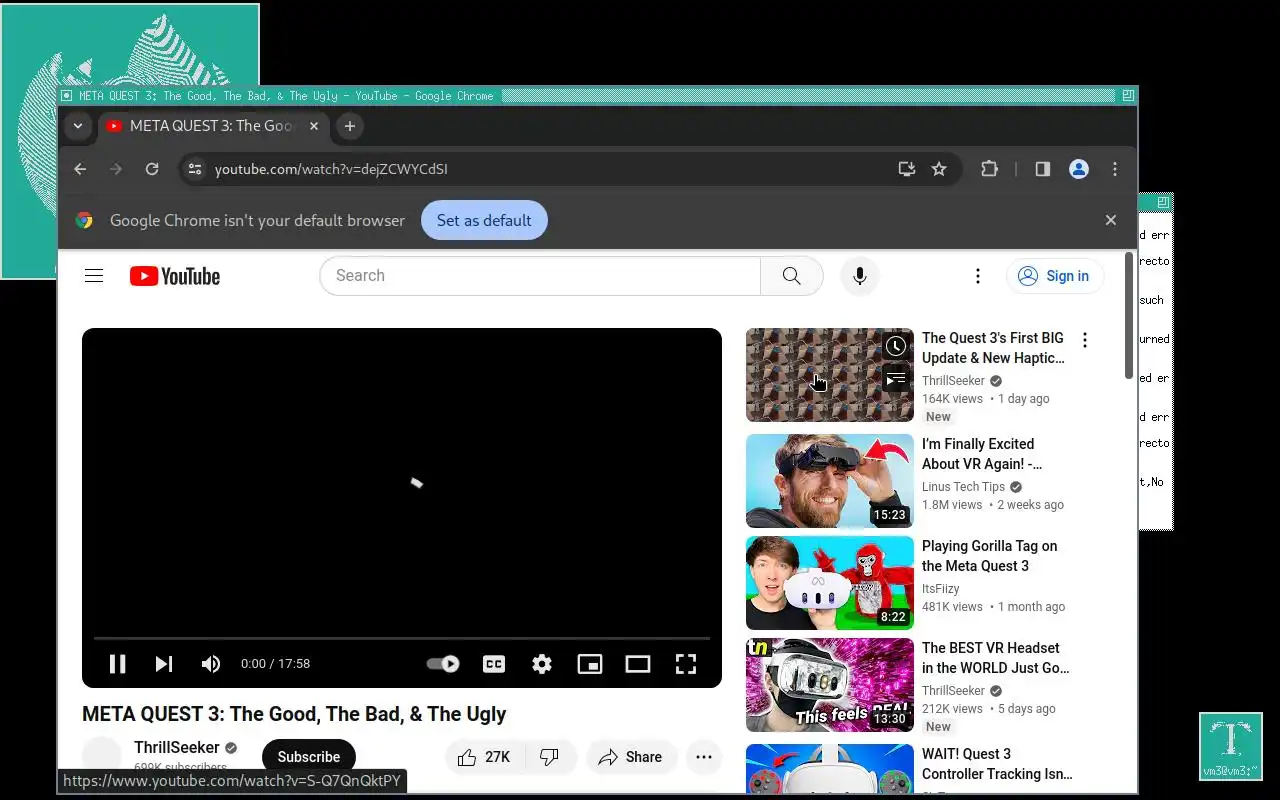Open Linus Tech Tips channel link
The height and width of the screenshot is (800, 1280).
click(963, 487)
